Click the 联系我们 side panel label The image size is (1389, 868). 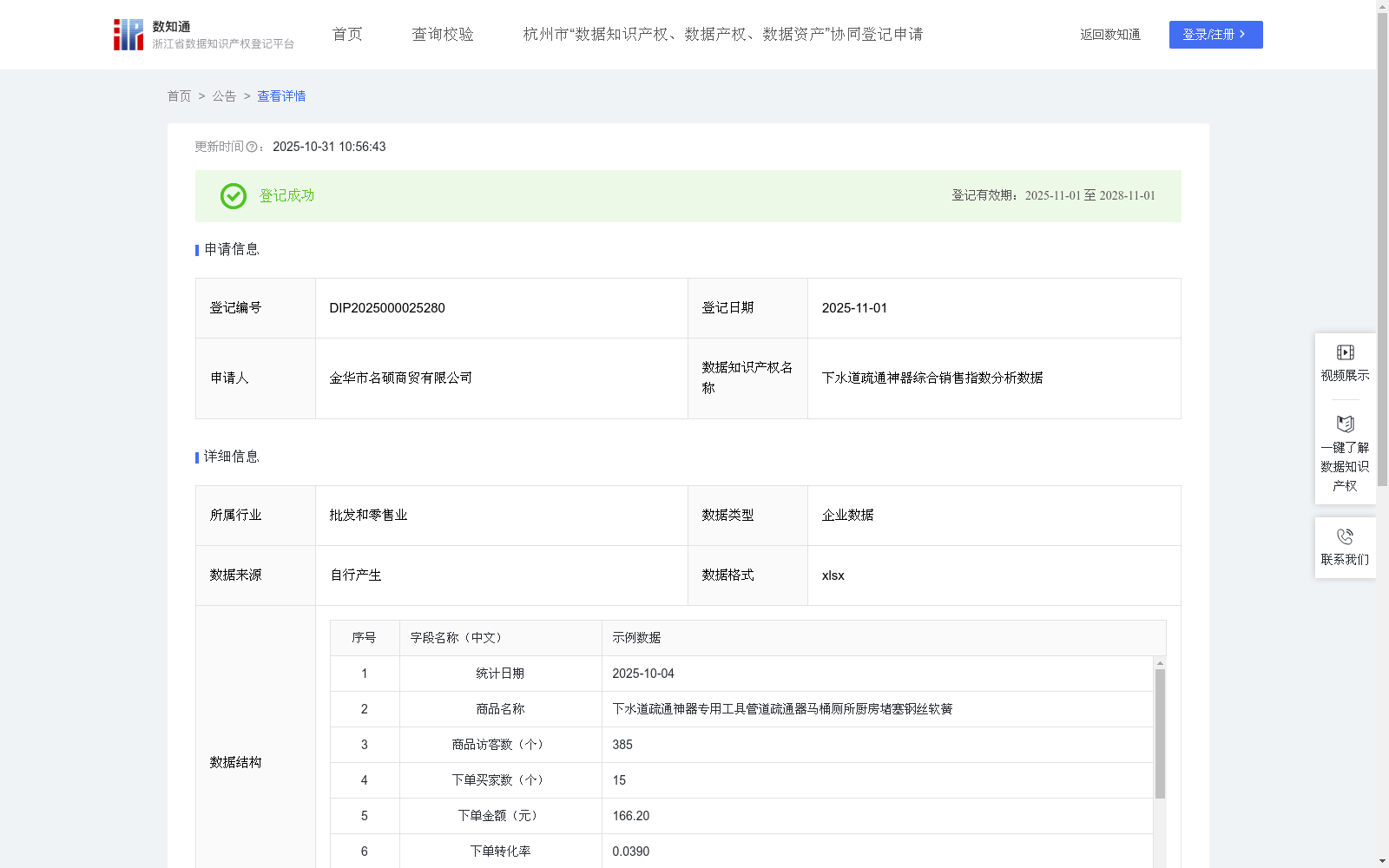pos(1345,559)
